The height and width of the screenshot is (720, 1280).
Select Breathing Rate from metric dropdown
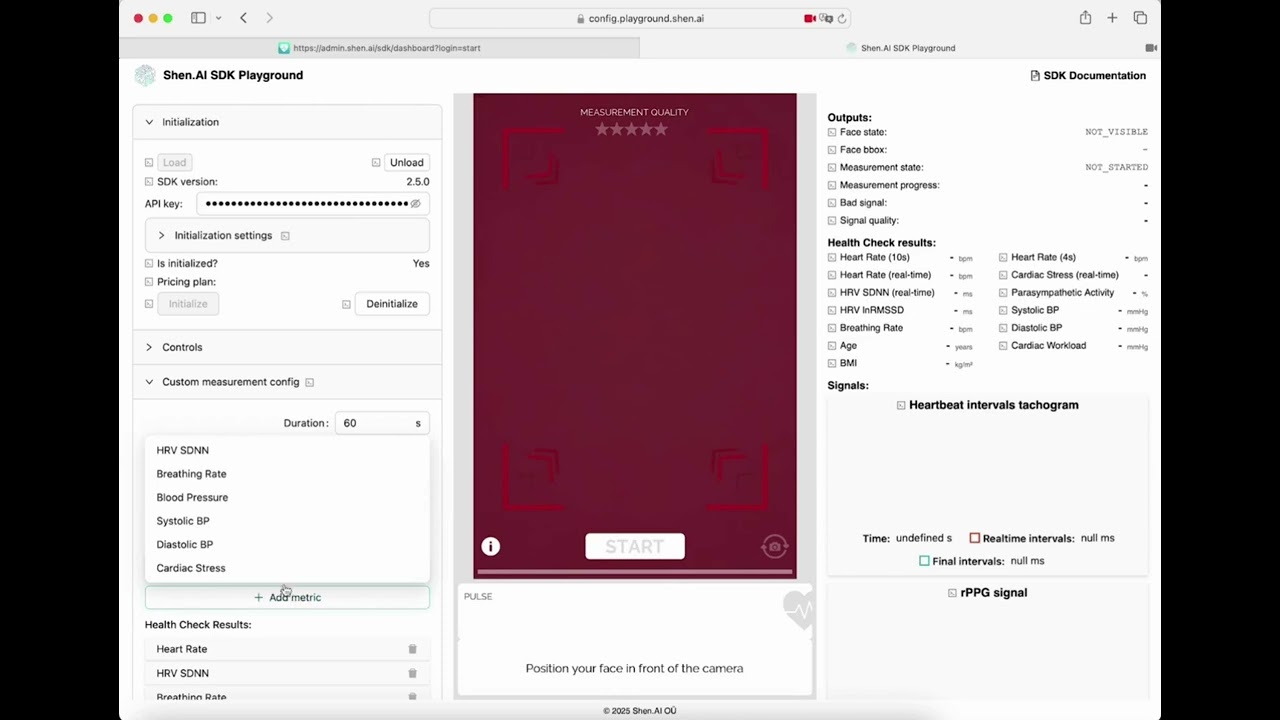pos(287,474)
